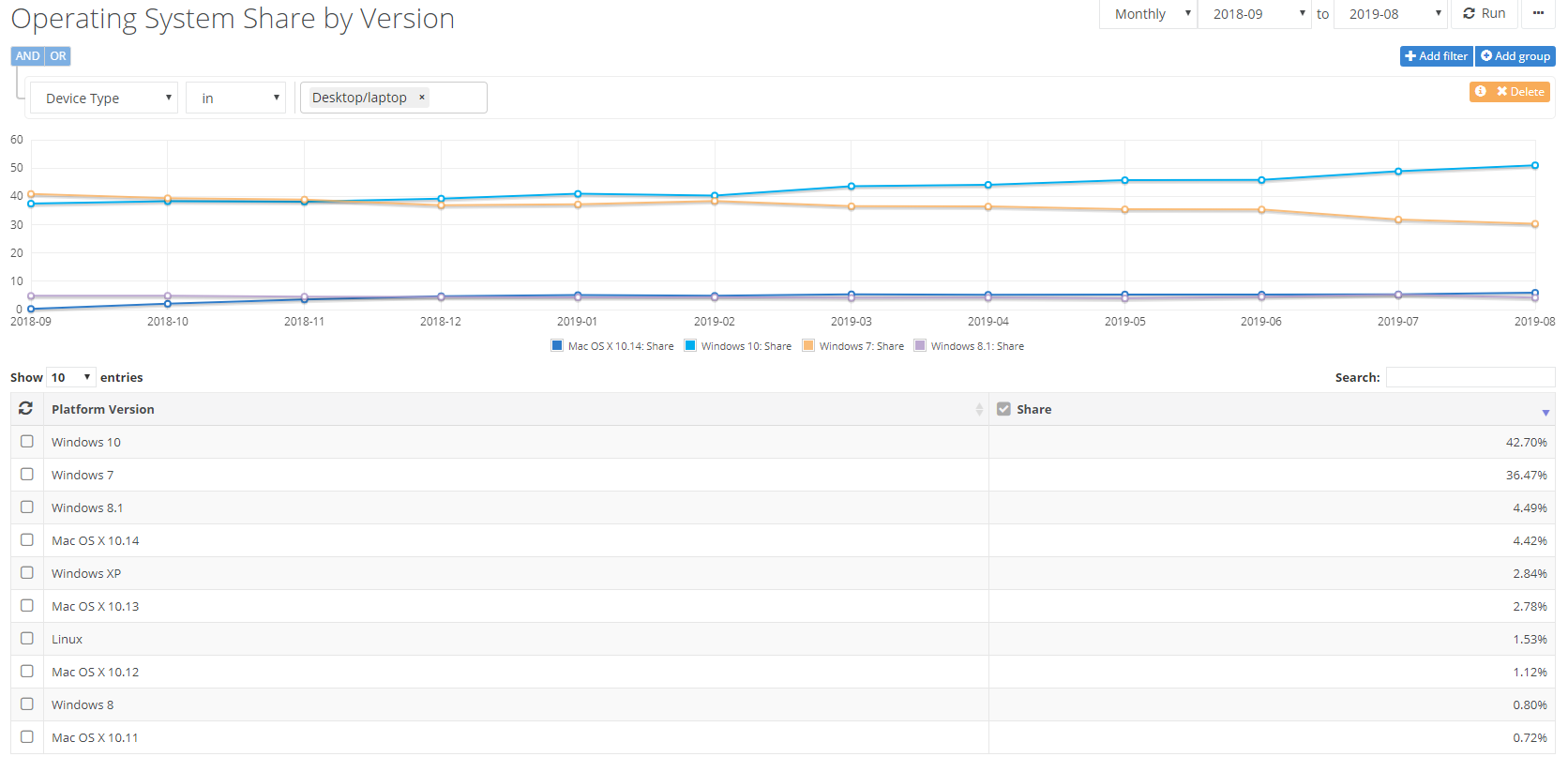Toggle Windows 10 legend color box

(690, 346)
